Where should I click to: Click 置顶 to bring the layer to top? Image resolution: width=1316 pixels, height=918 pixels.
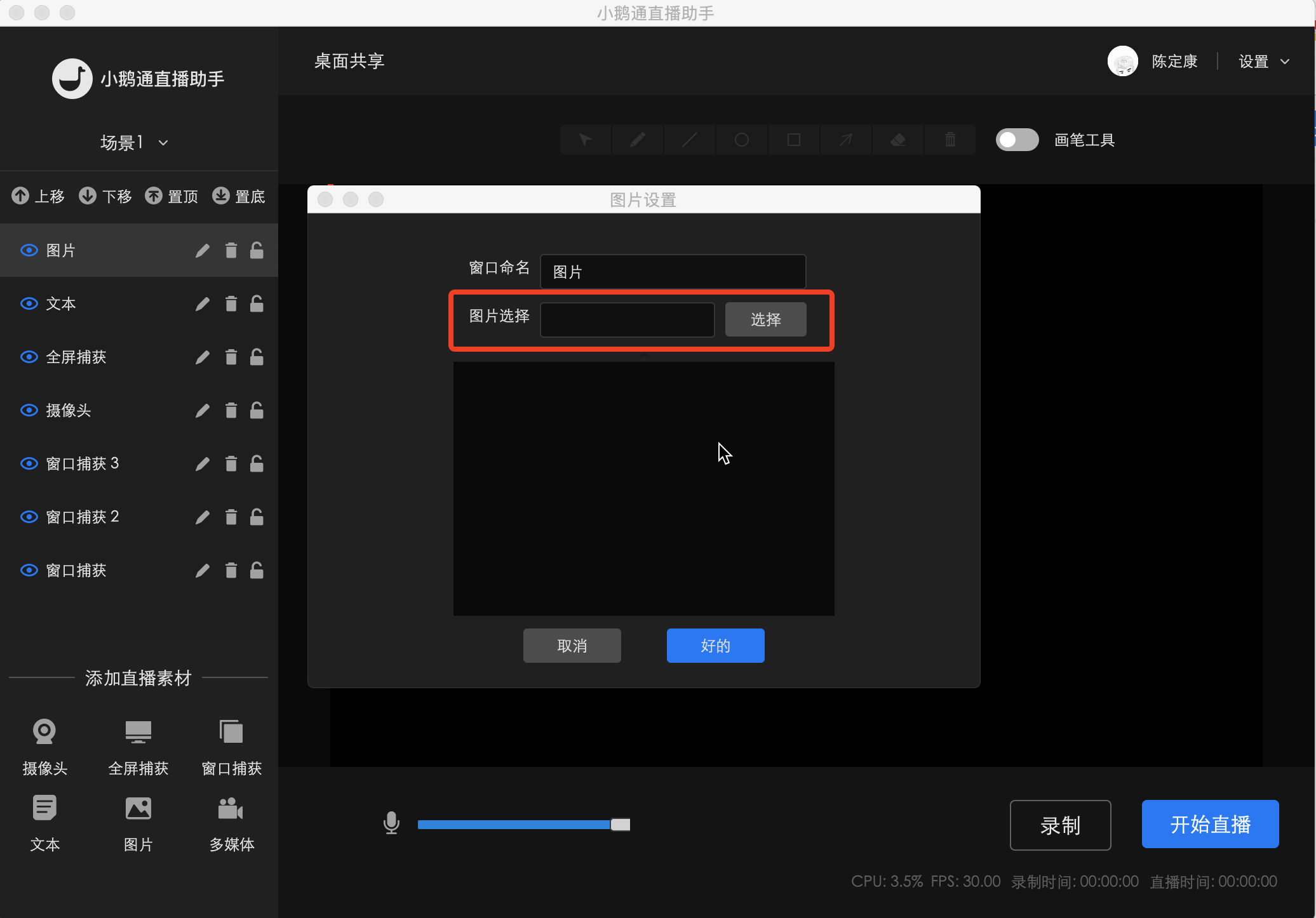pyautogui.click(x=171, y=196)
